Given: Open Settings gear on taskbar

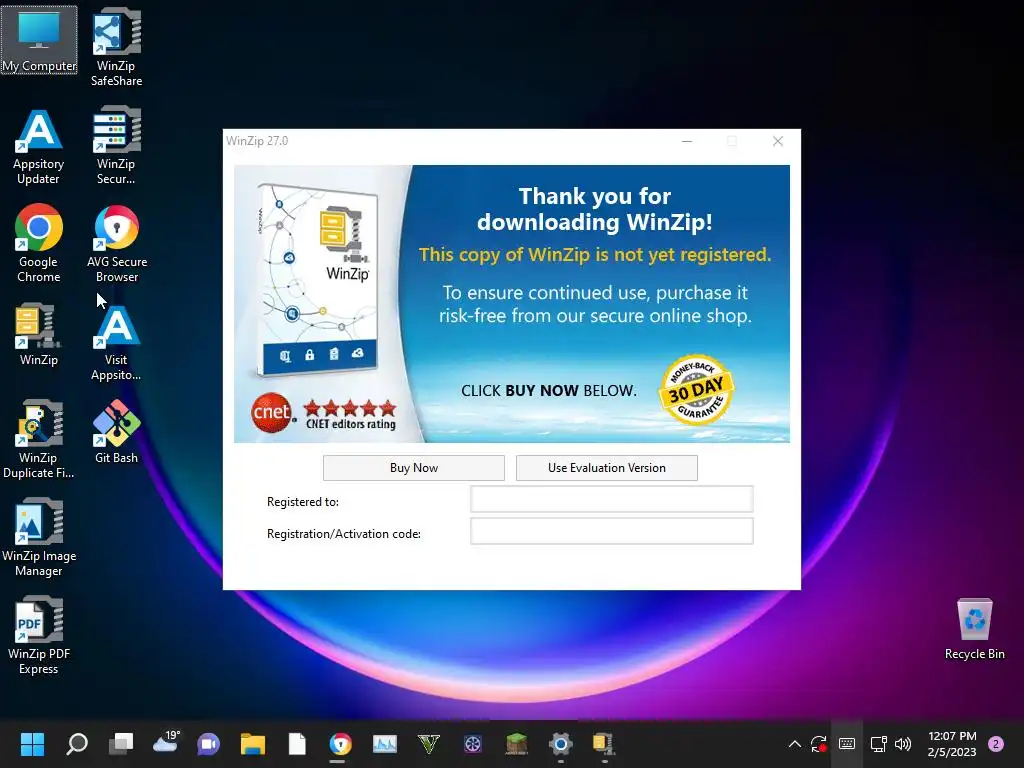Looking at the screenshot, I should 560,744.
